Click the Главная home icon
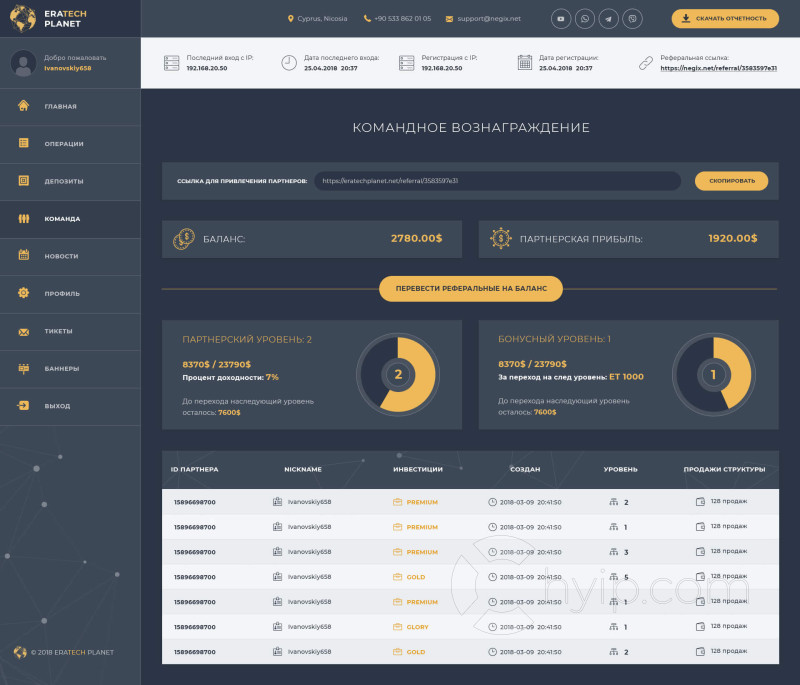The width and height of the screenshot is (800, 685). (x=23, y=106)
